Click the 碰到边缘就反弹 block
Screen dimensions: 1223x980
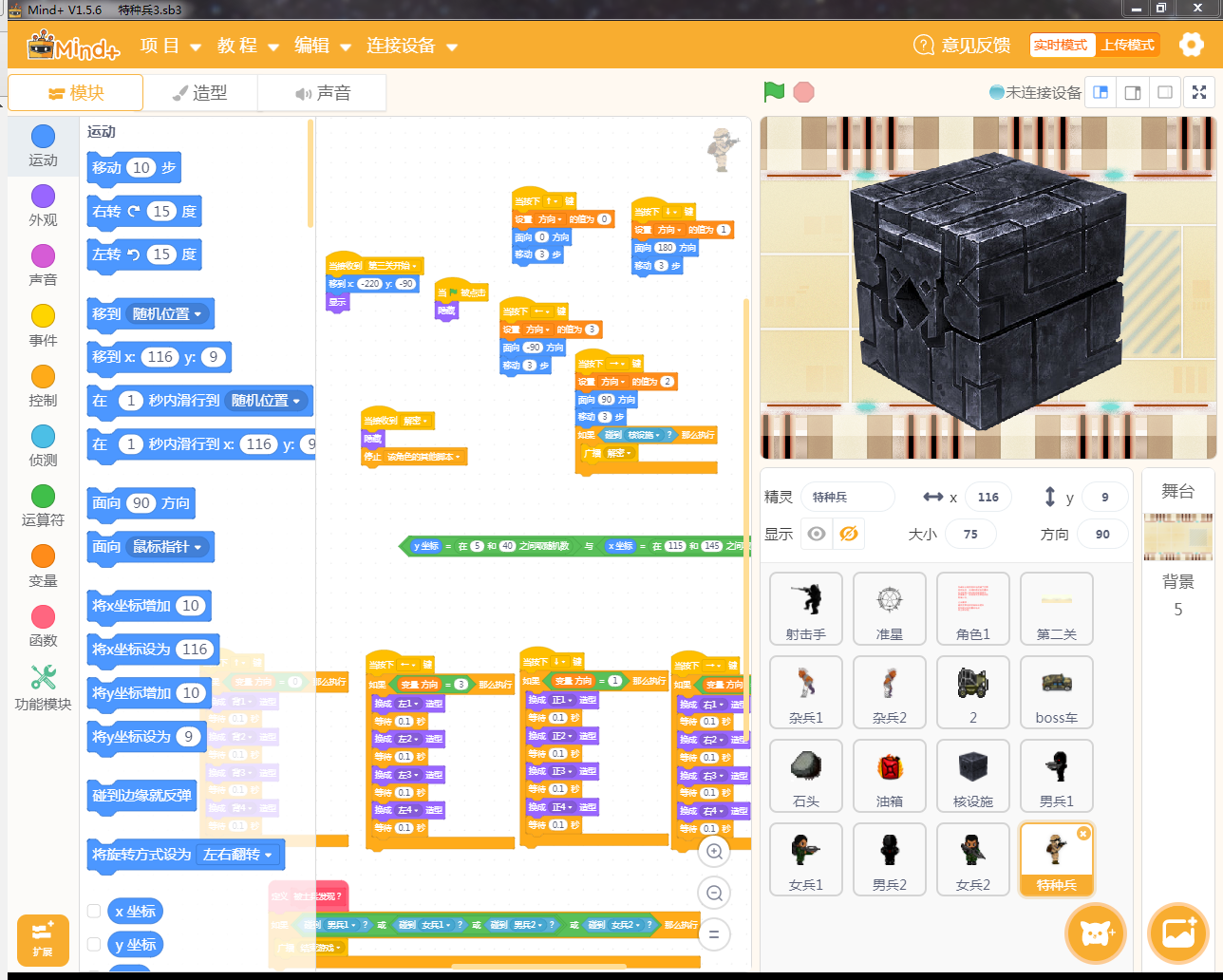click(x=141, y=796)
